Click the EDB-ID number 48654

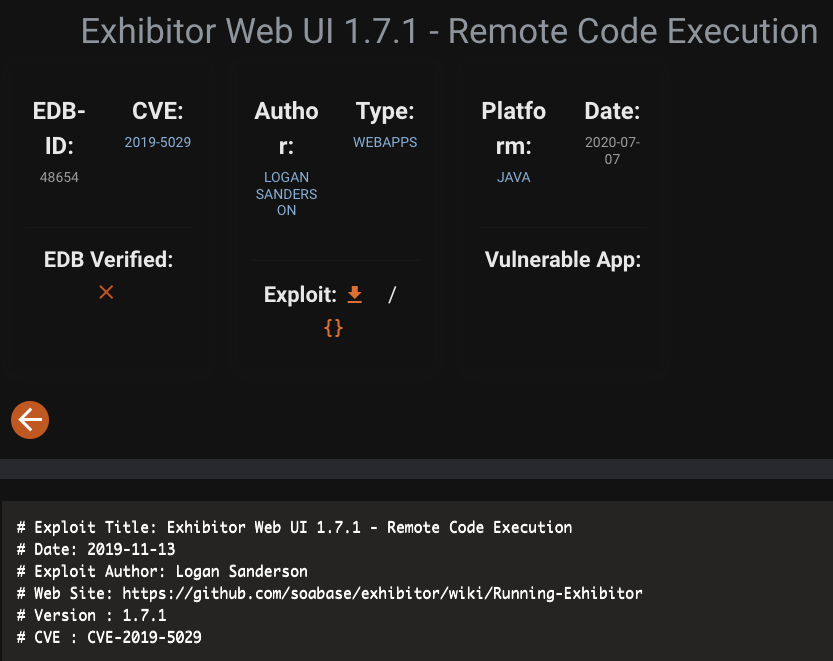point(59,177)
